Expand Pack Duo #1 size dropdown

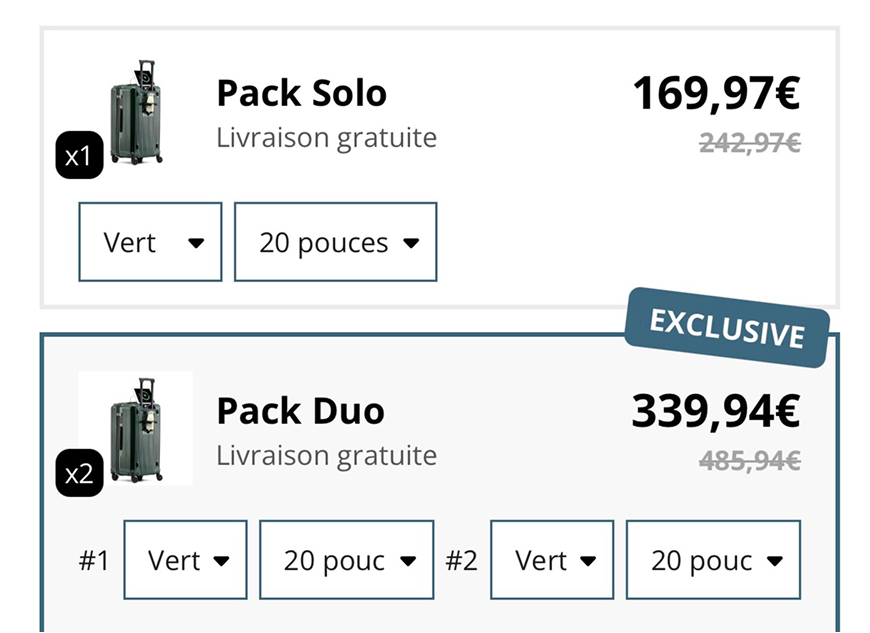click(346, 560)
